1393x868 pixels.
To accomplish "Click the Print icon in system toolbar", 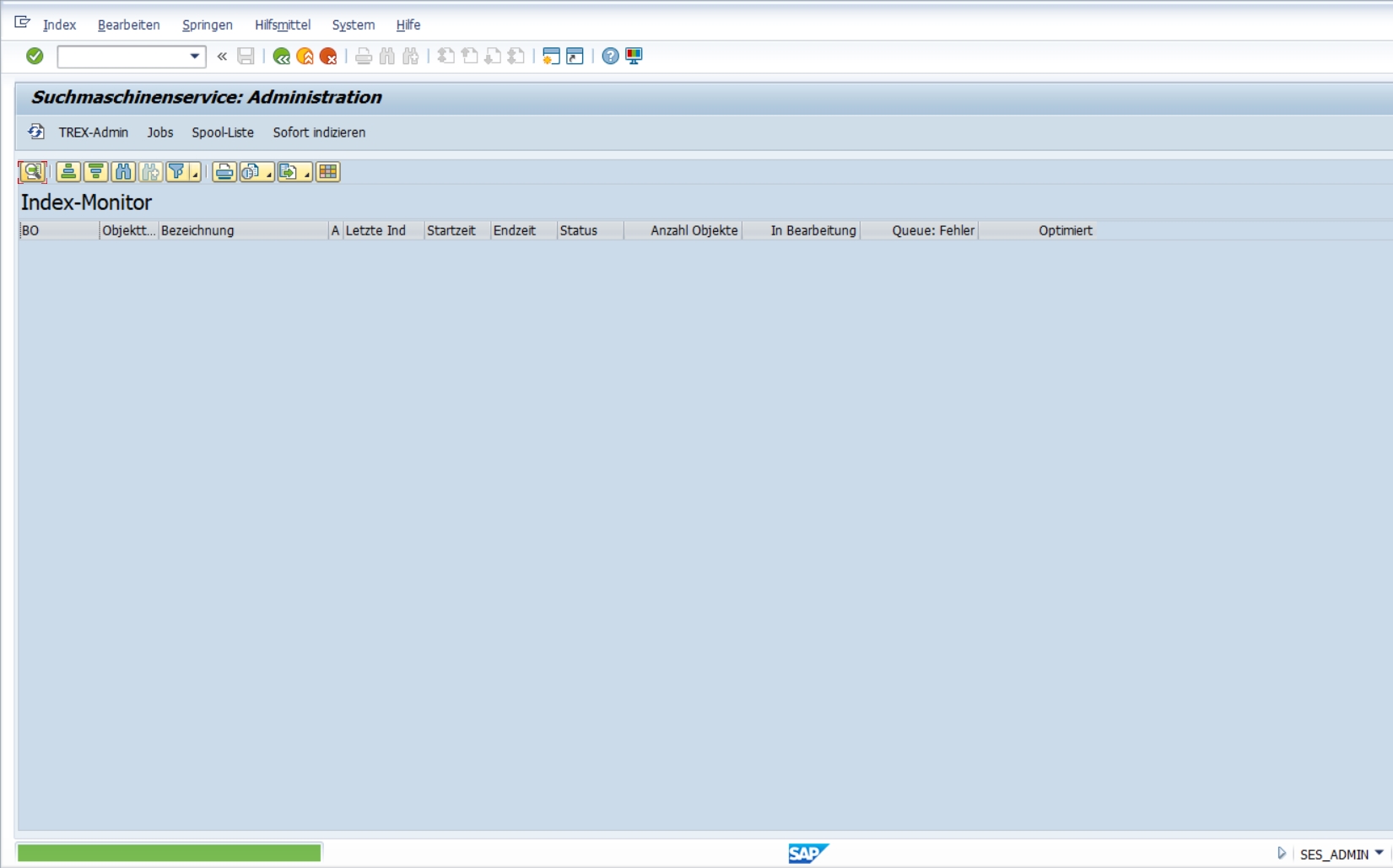I will (364, 57).
